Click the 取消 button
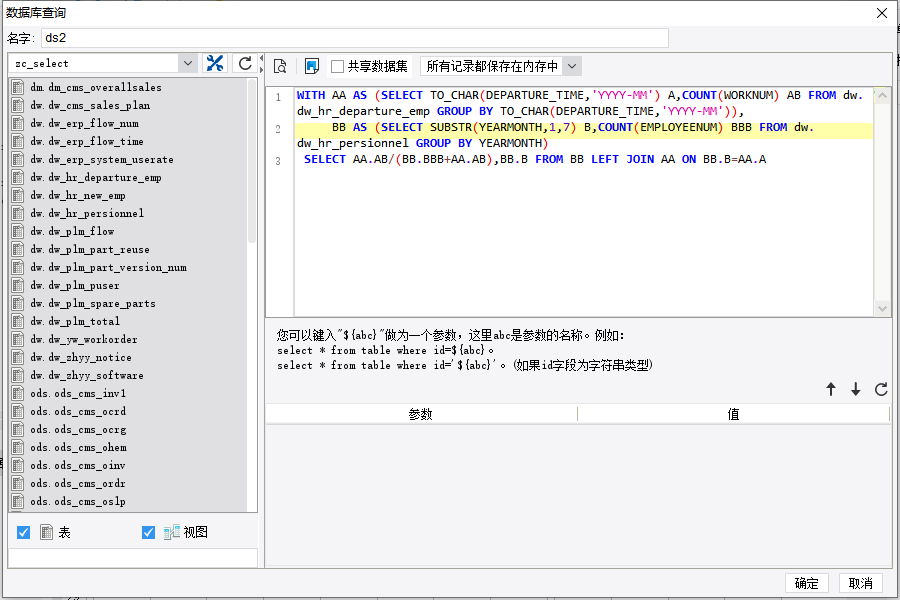The image size is (900, 600). point(860,583)
